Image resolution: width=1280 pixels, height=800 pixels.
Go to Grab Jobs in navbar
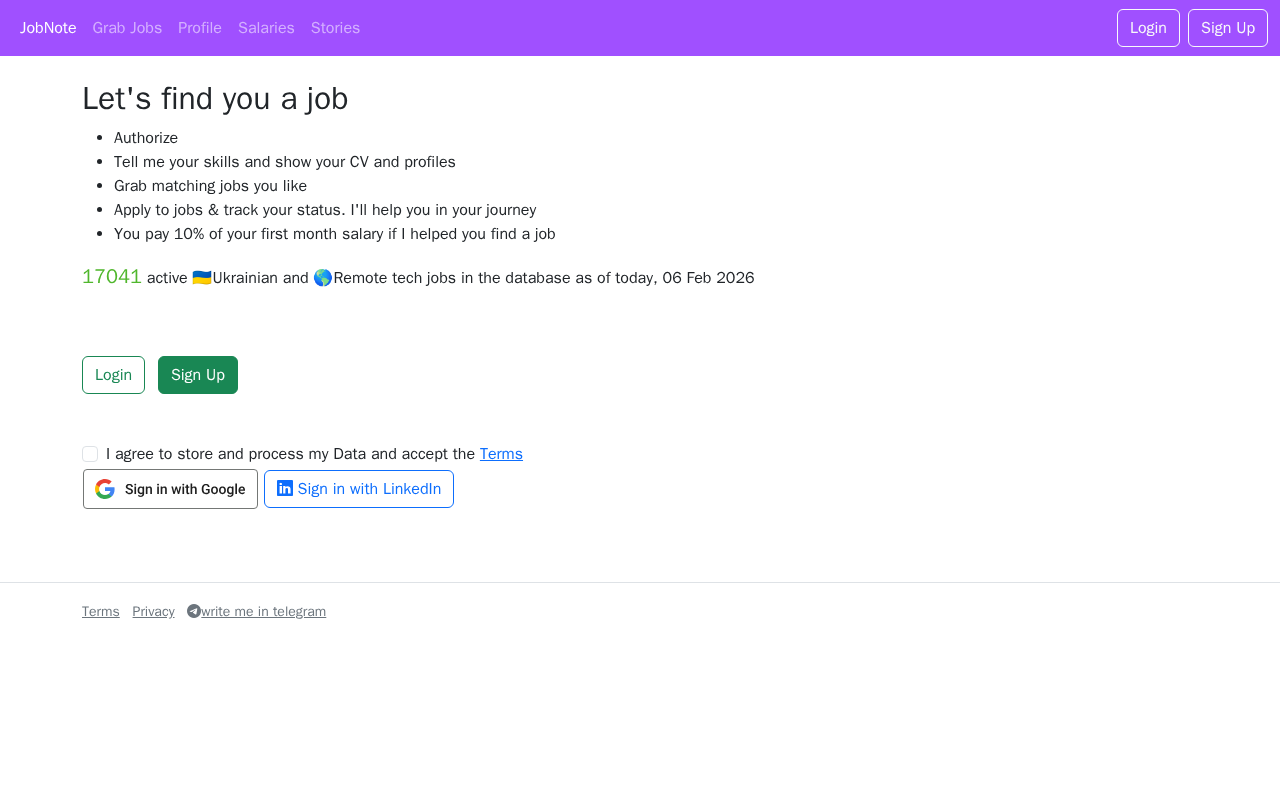pos(127,28)
